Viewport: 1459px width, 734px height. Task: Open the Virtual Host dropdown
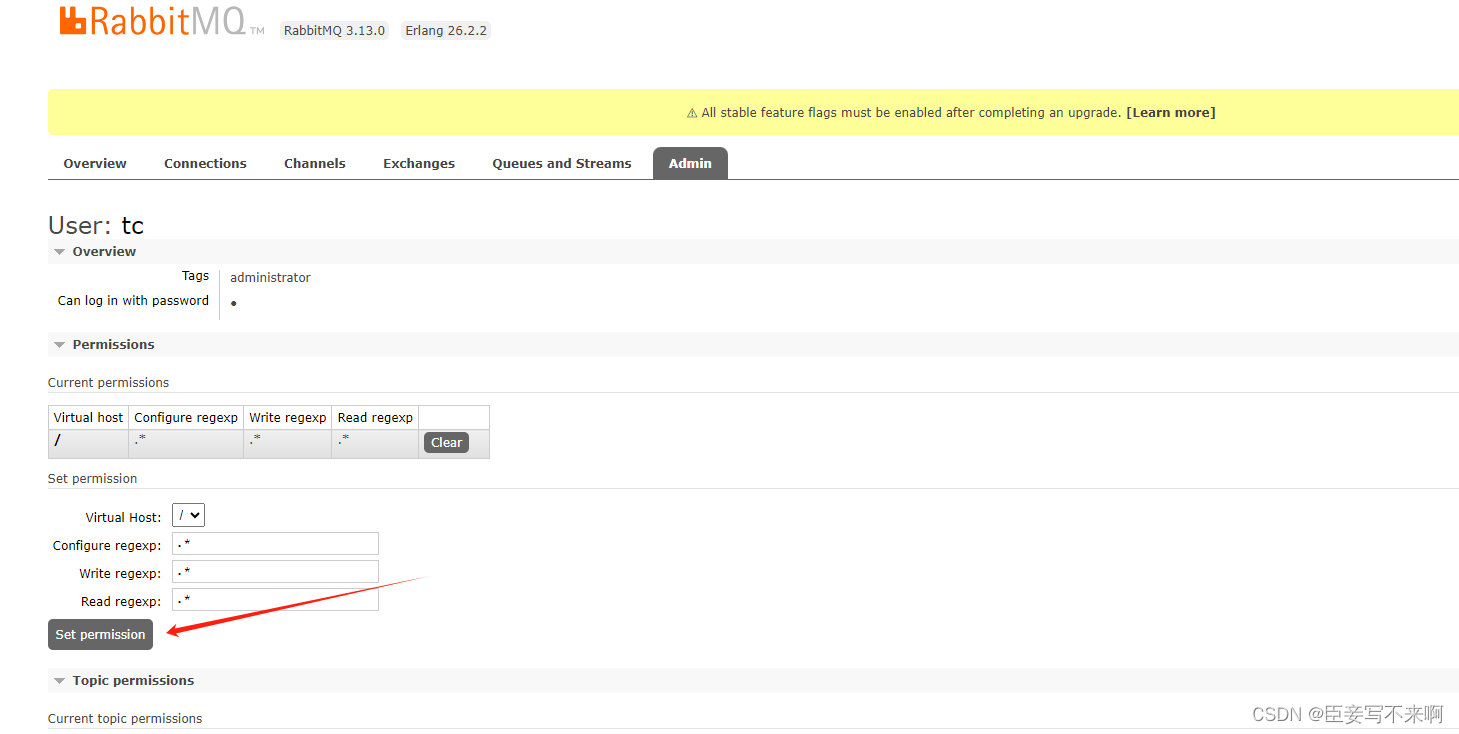point(188,516)
